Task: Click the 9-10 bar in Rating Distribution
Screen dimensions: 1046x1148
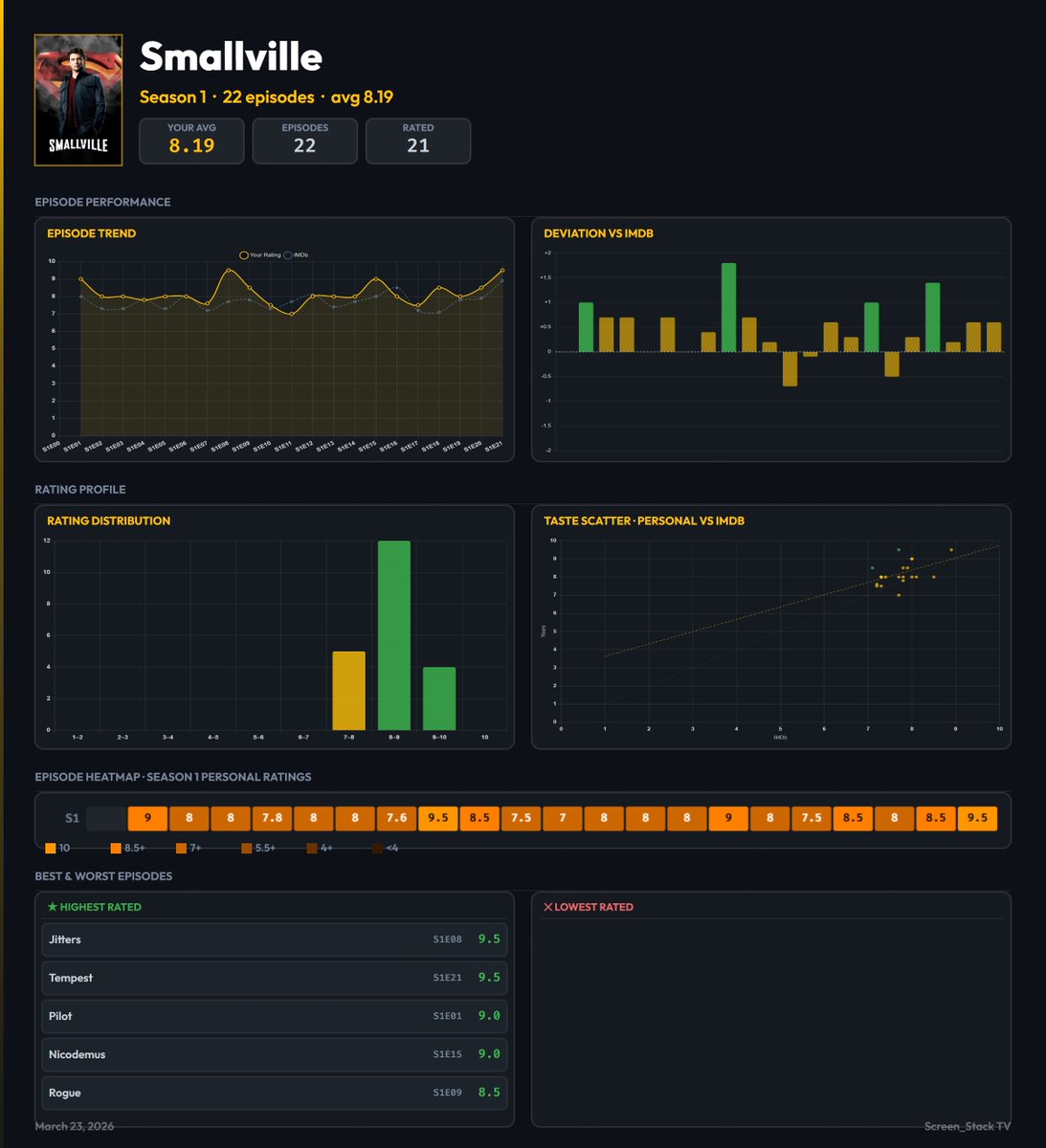Action: [x=439, y=698]
